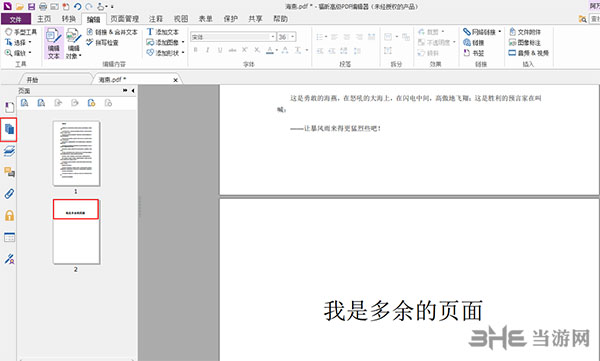
Task: Click the second page-panel toolbar icon
Action: click(x=41, y=103)
